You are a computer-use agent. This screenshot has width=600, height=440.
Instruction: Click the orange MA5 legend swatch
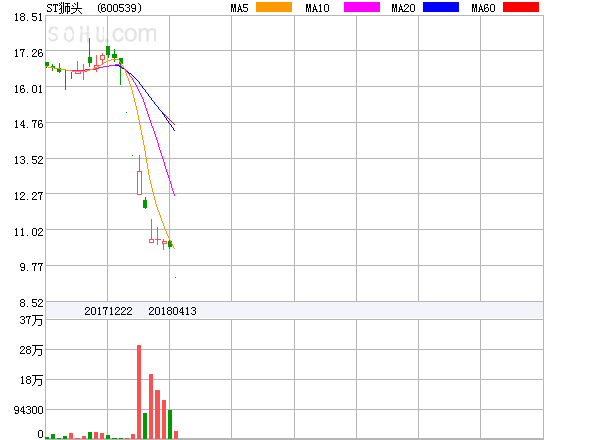[274, 7]
